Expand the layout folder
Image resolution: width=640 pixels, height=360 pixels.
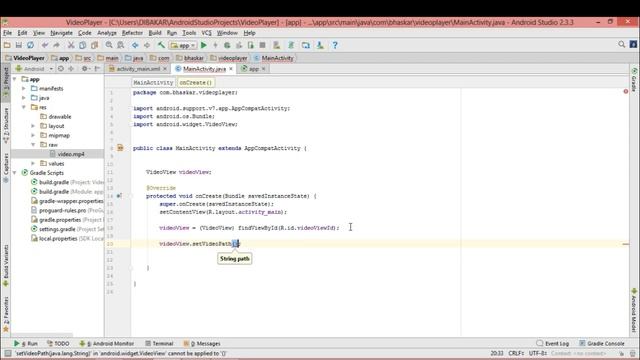click(x=33, y=126)
